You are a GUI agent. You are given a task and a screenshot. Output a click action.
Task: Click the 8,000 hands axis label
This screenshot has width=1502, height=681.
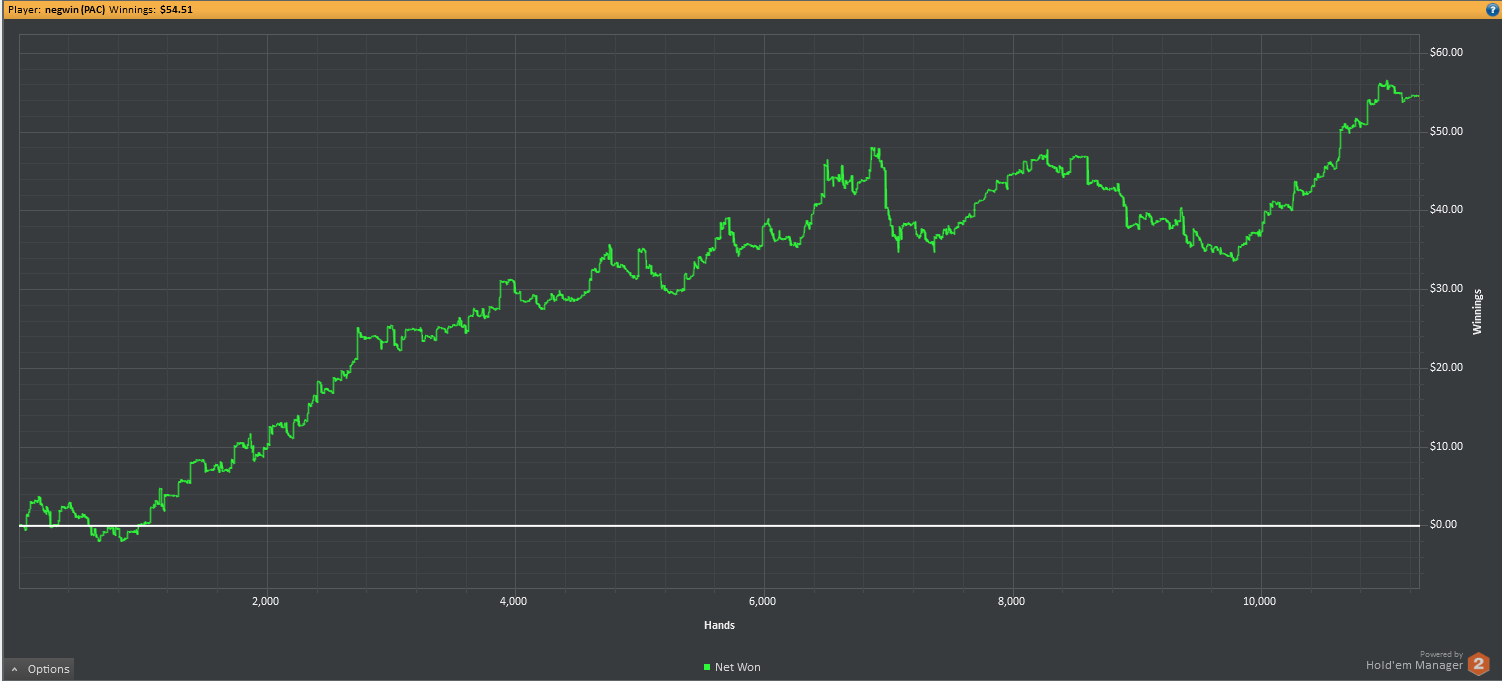(1011, 601)
